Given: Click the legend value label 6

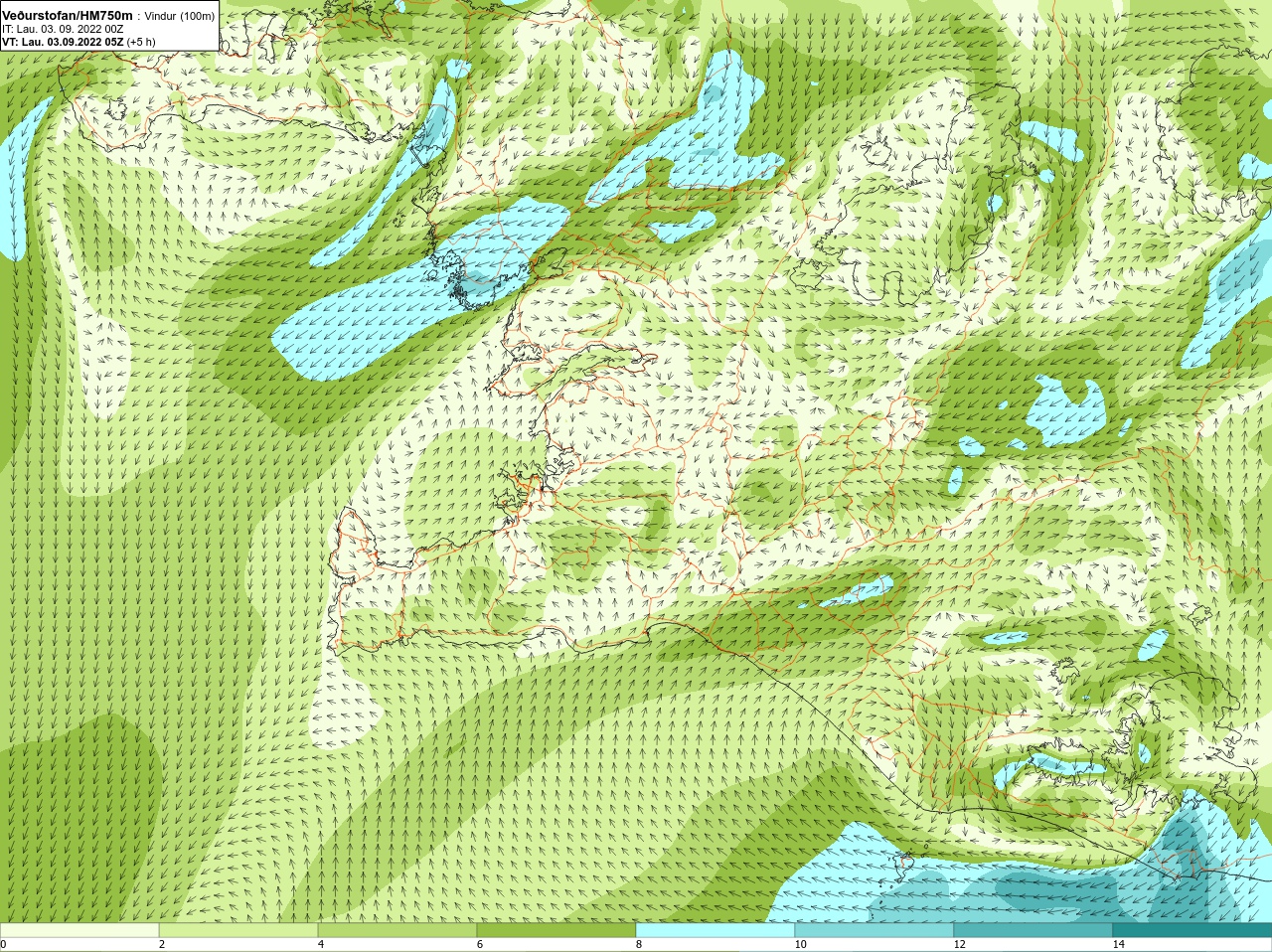Looking at the screenshot, I should point(480,945).
